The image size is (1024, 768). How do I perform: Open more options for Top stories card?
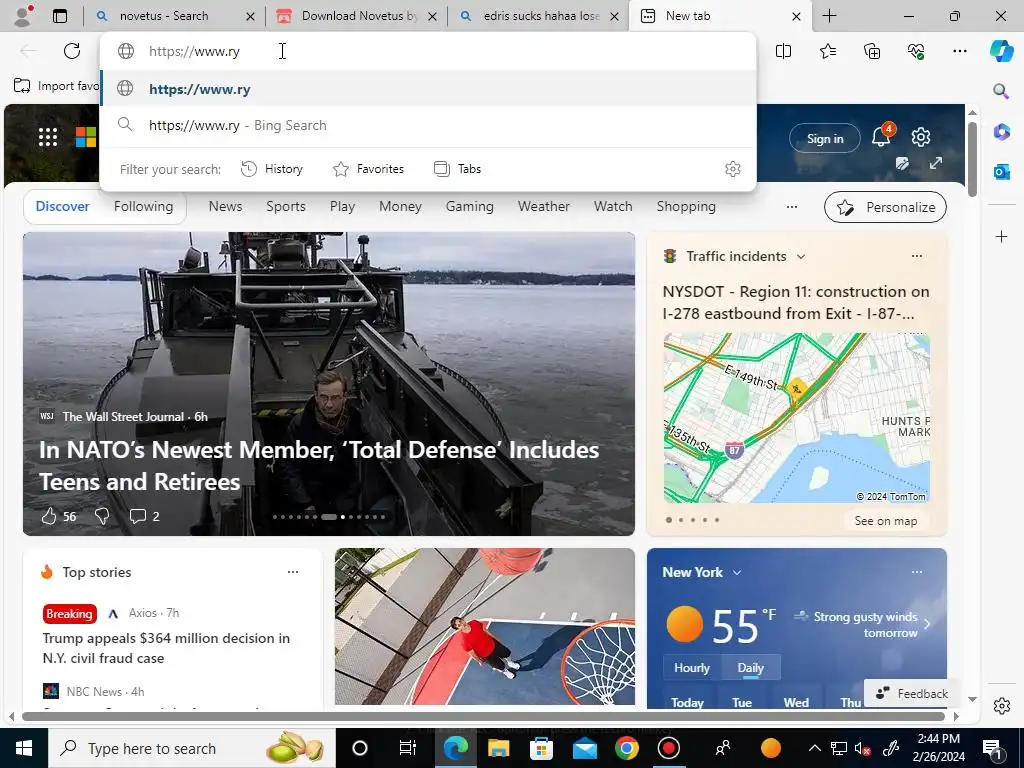tap(293, 572)
